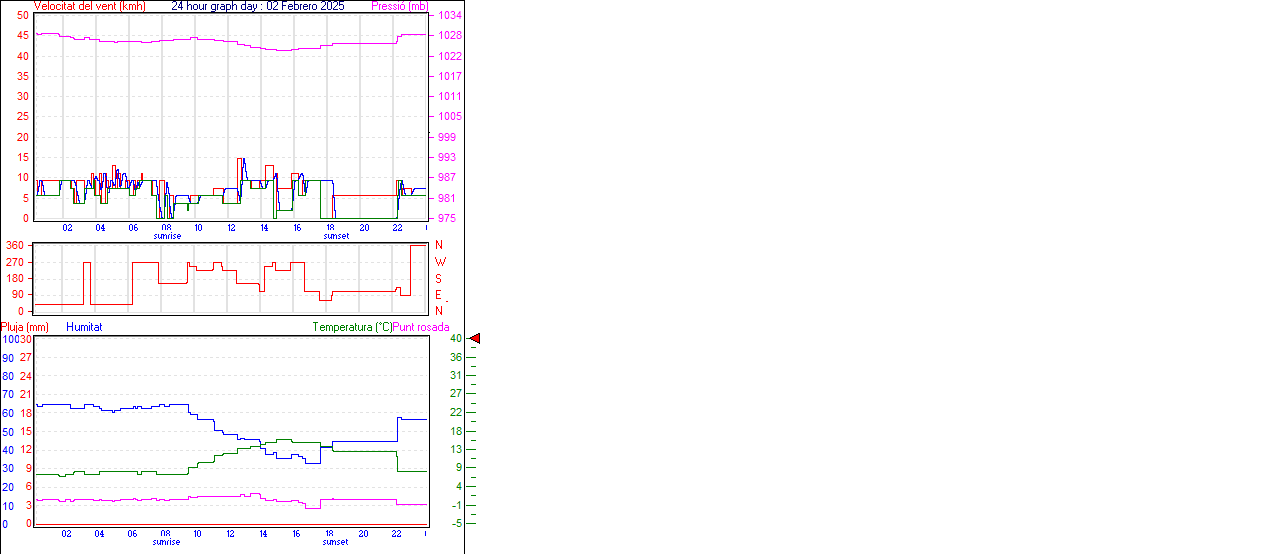
Task: Click the 'E' wind direction compass label
Action: [x=439, y=294]
